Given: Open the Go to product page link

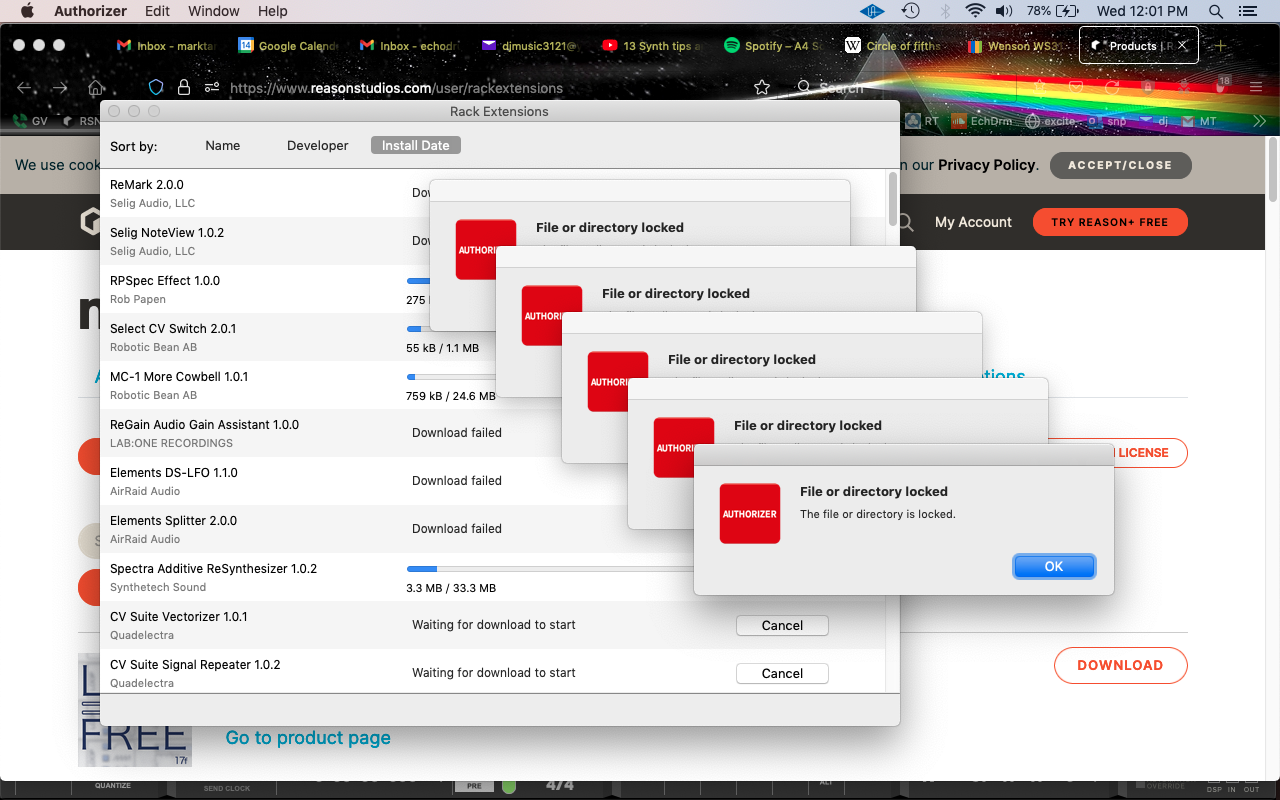Looking at the screenshot, I should [x=308, y=738].
